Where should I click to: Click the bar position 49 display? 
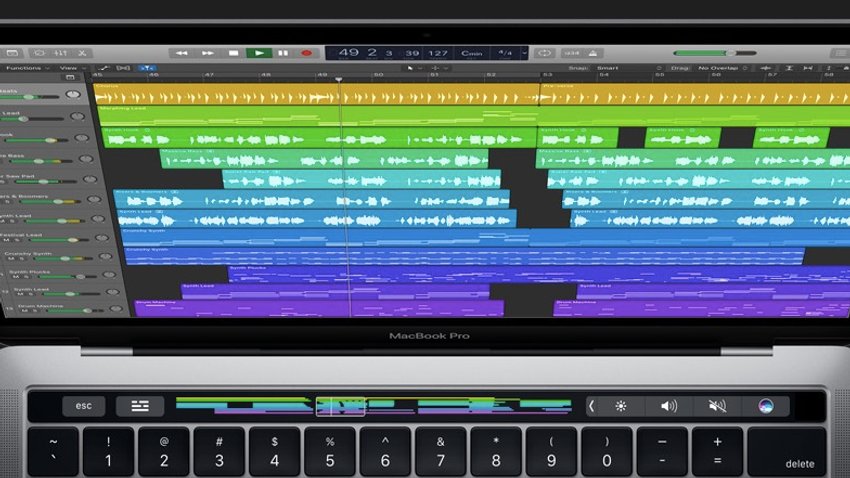point(348,53)
